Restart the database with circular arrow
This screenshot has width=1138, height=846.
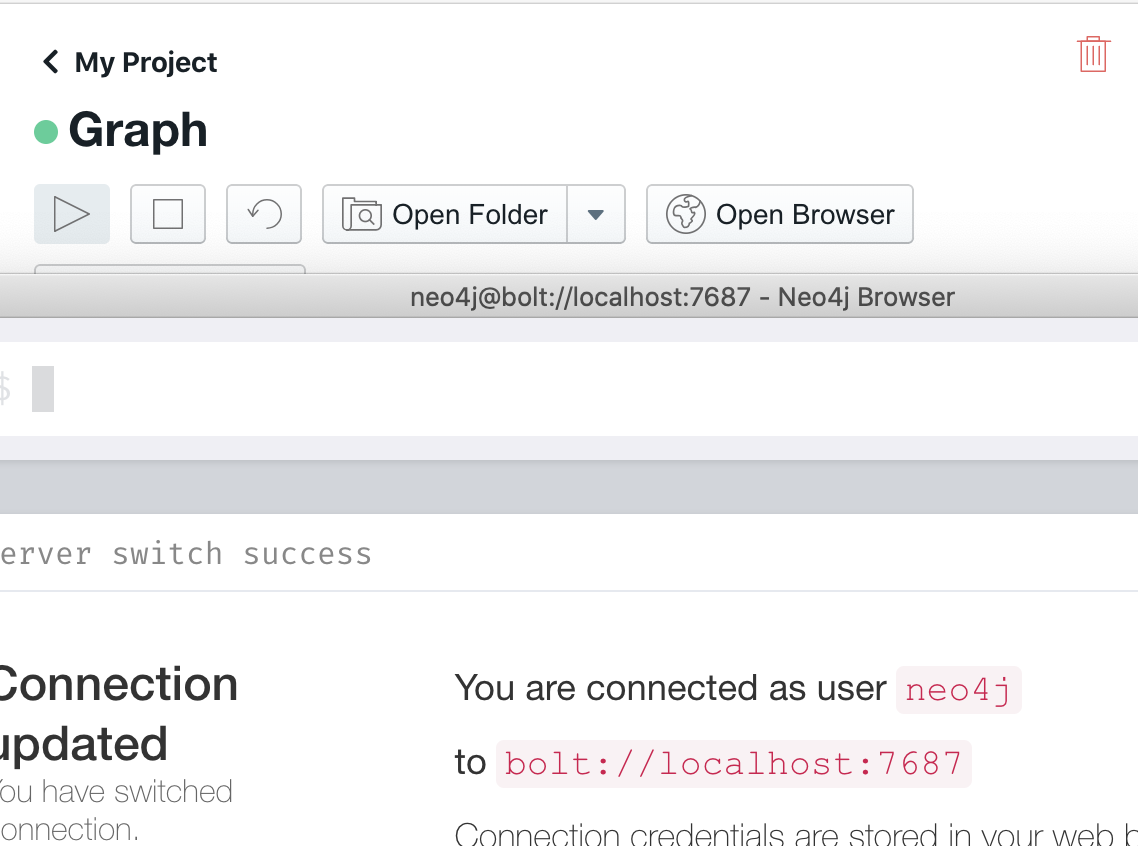tap(263, 214)
